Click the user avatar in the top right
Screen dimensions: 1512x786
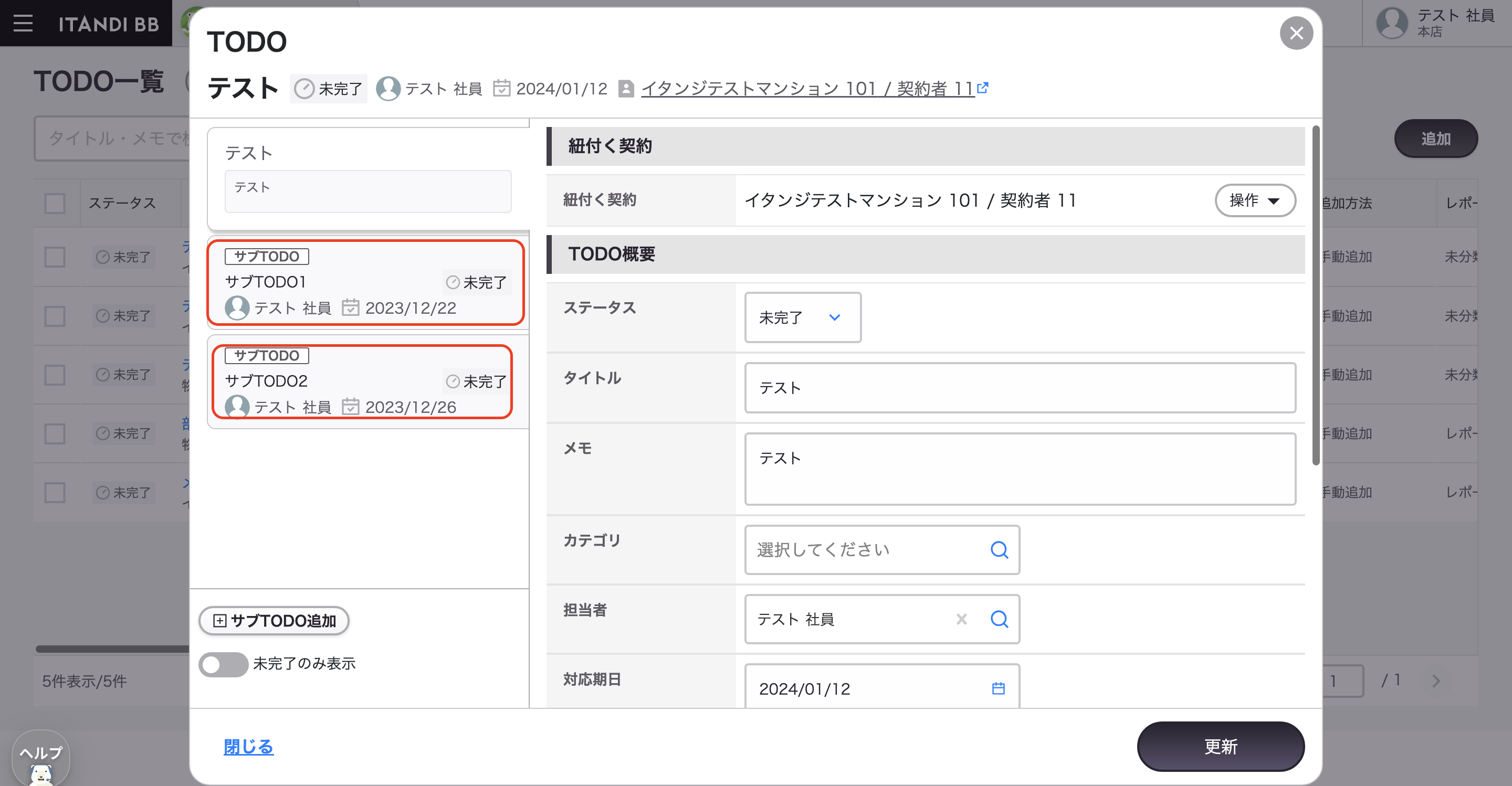point(1392,23)
